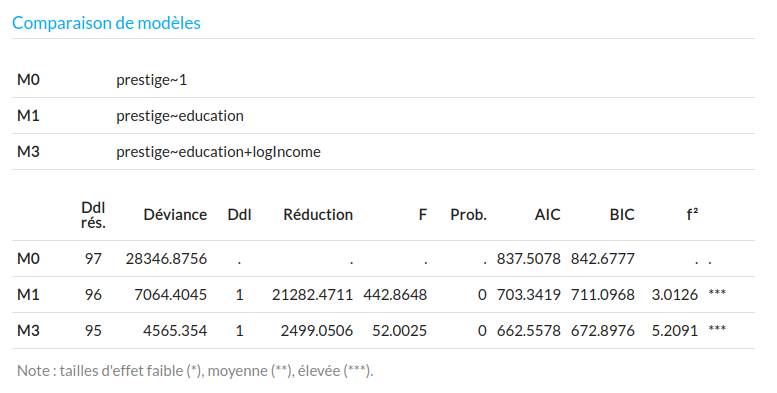Image resolution: width=777 pixels, height=393 pixels.
Task: Click the *** marker in the M3 row
Action: point(717,328)
